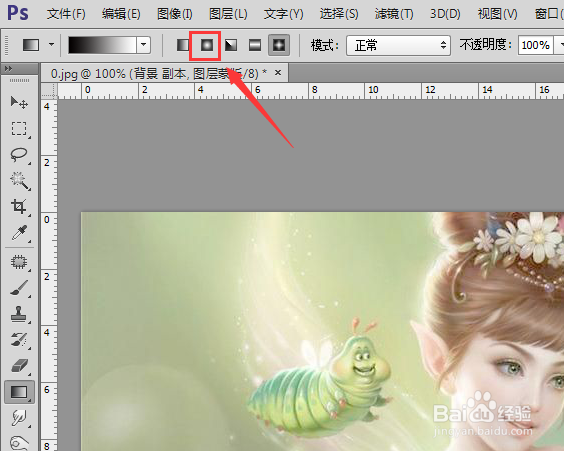Screen dimensions: 564x451
Task: Open the 编辑(E) menu
Action: point(121,14)
